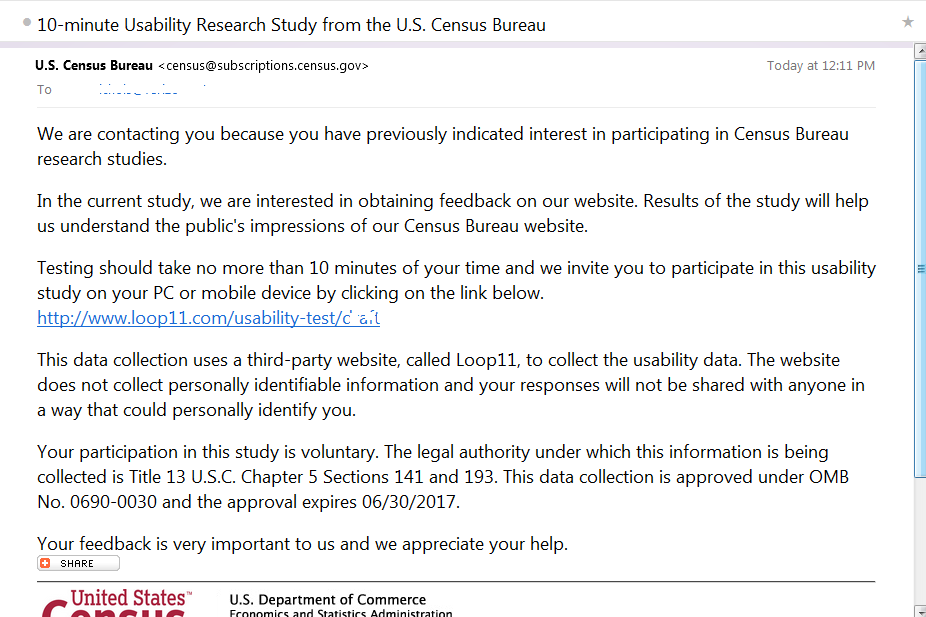This screenshot has width=926, height=617.
Task: Click the Economics and Statistics Administration text
Action: (340, 613)
